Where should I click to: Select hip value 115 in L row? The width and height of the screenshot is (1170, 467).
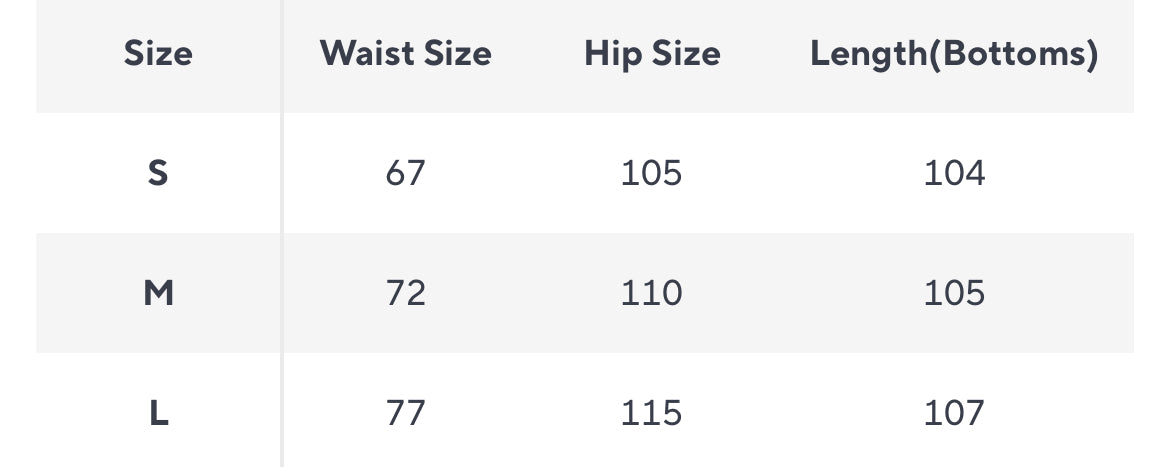[652, 413]
